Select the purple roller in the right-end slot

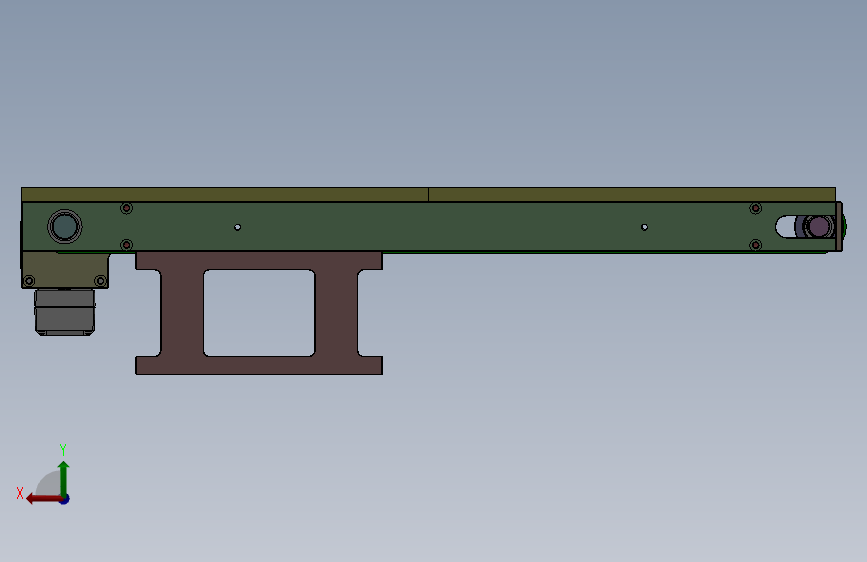(818, 226)
